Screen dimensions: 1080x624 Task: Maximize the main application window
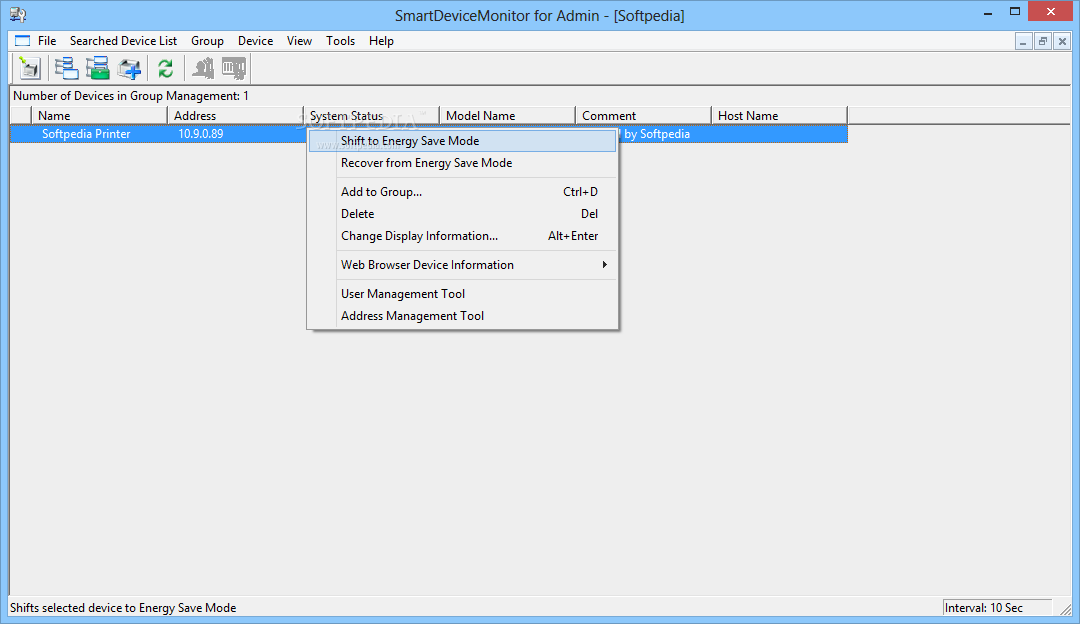click(x=1015, y=12)
